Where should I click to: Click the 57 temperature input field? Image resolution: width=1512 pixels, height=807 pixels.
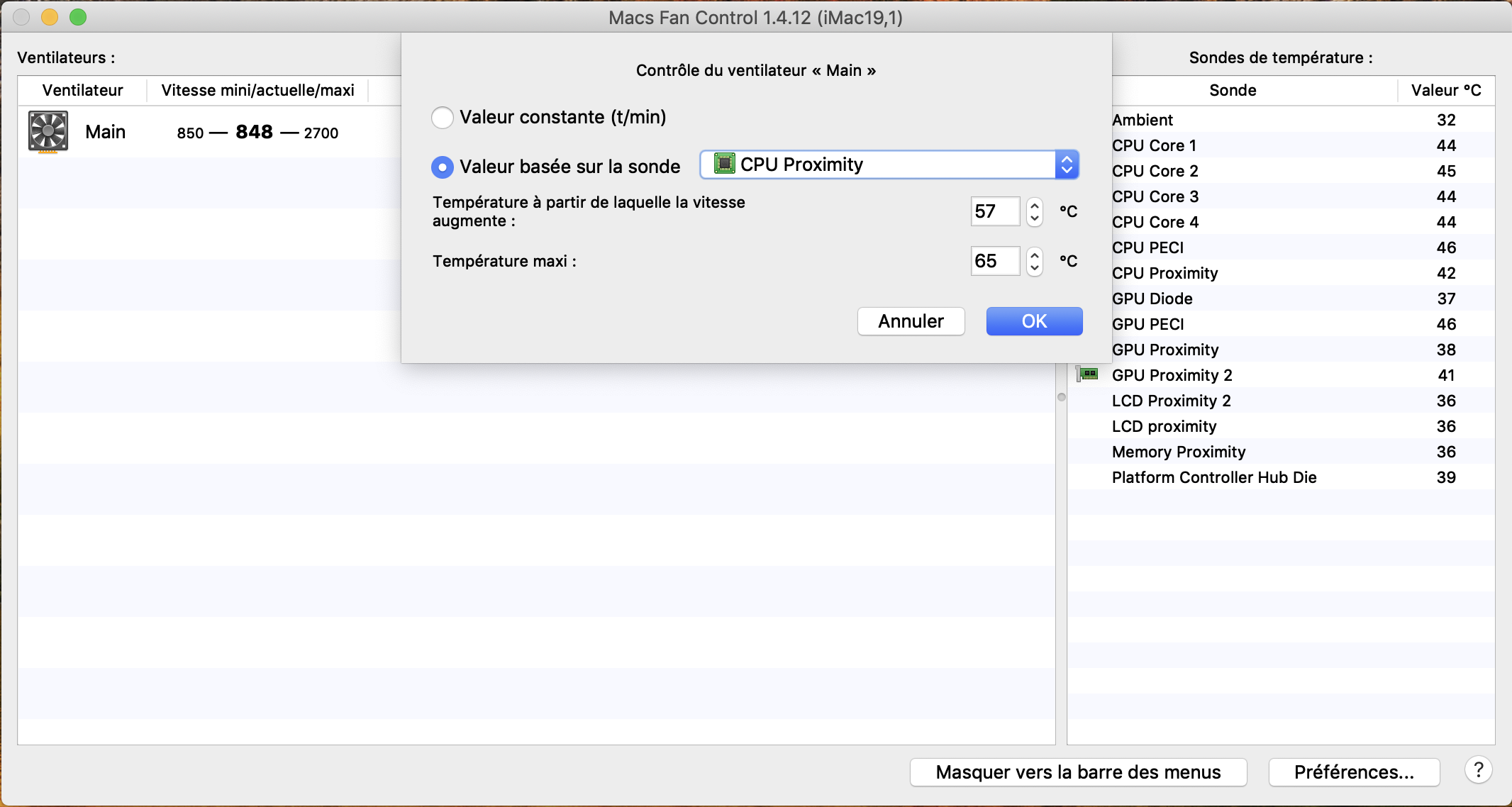pyautogui.click(x=994, y=211)
